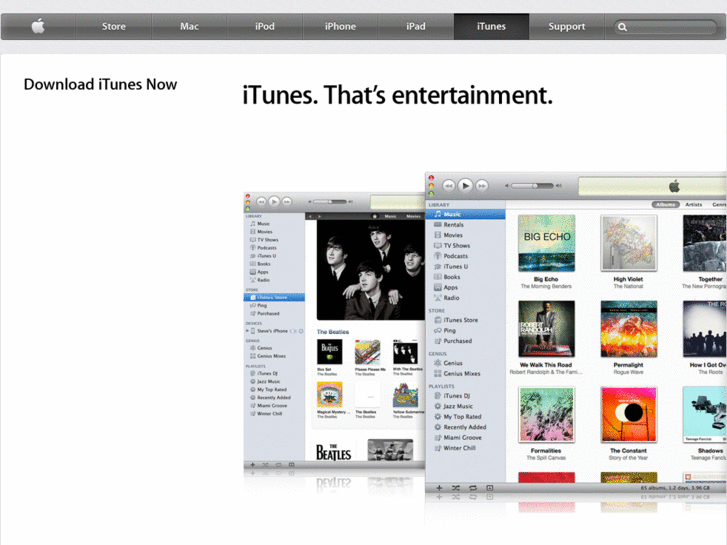
Task: Toggle repeat icon in front window
Action: (472, 488)
